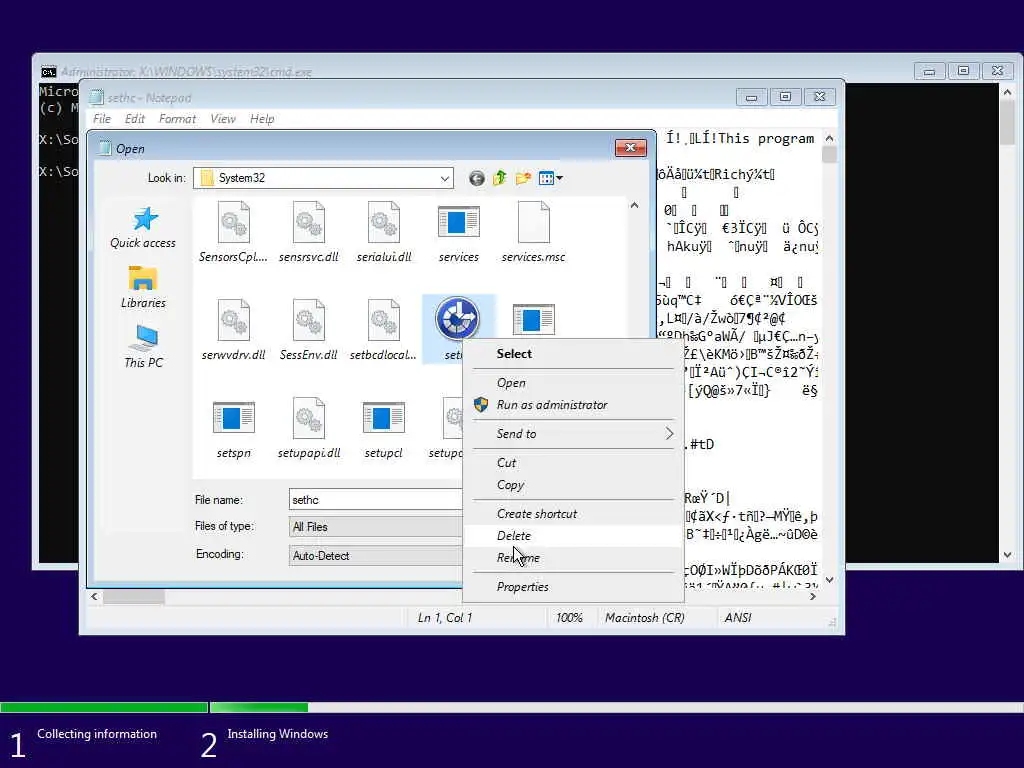Image resolution: width=1024 pixels, height=768 pixels.
Task: Minimize the Notepad window
Action: (752, 97)
